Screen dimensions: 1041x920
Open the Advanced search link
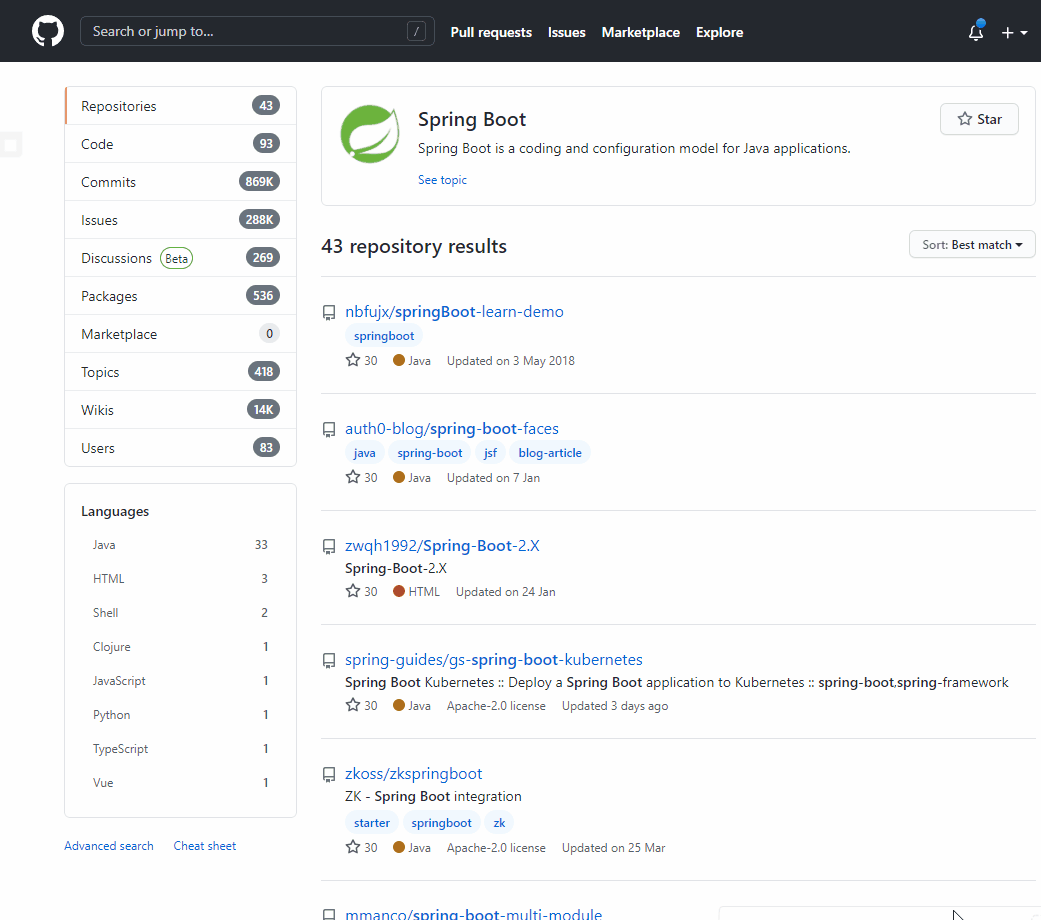109,846
